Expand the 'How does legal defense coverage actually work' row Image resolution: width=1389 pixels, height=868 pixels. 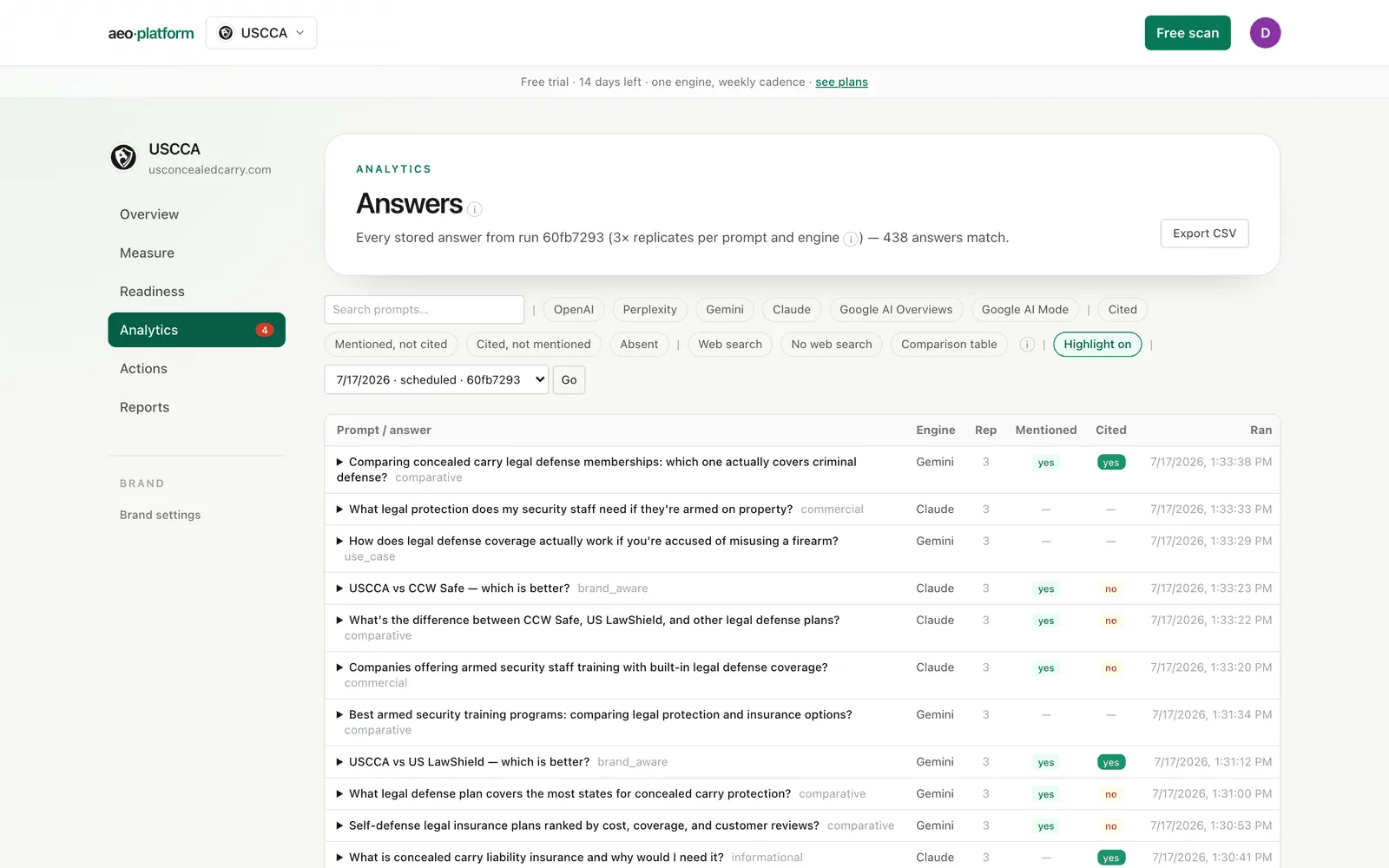[x=588, y=549]
